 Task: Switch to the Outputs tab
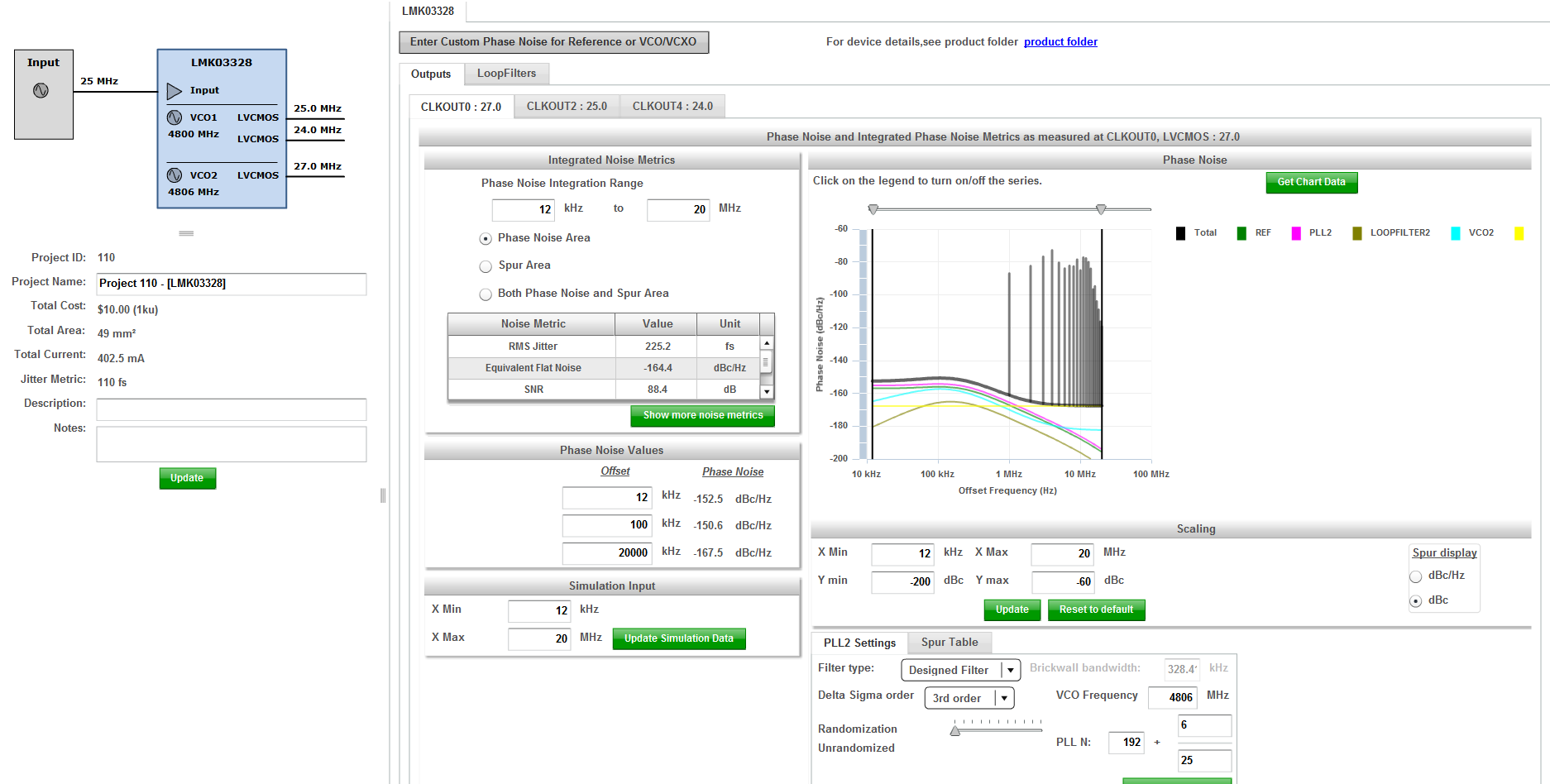431,74
